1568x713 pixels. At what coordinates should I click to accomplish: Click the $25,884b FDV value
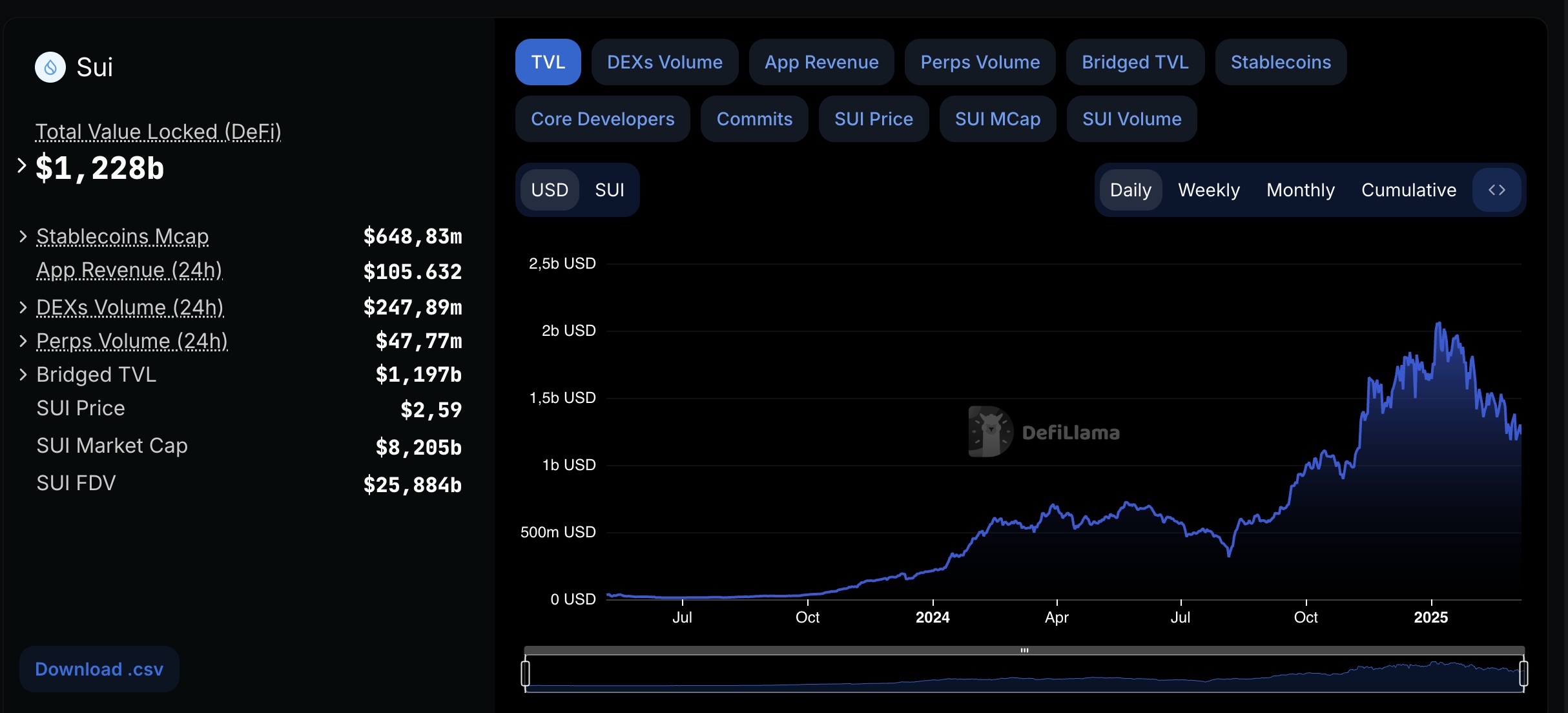pos(413,484)
